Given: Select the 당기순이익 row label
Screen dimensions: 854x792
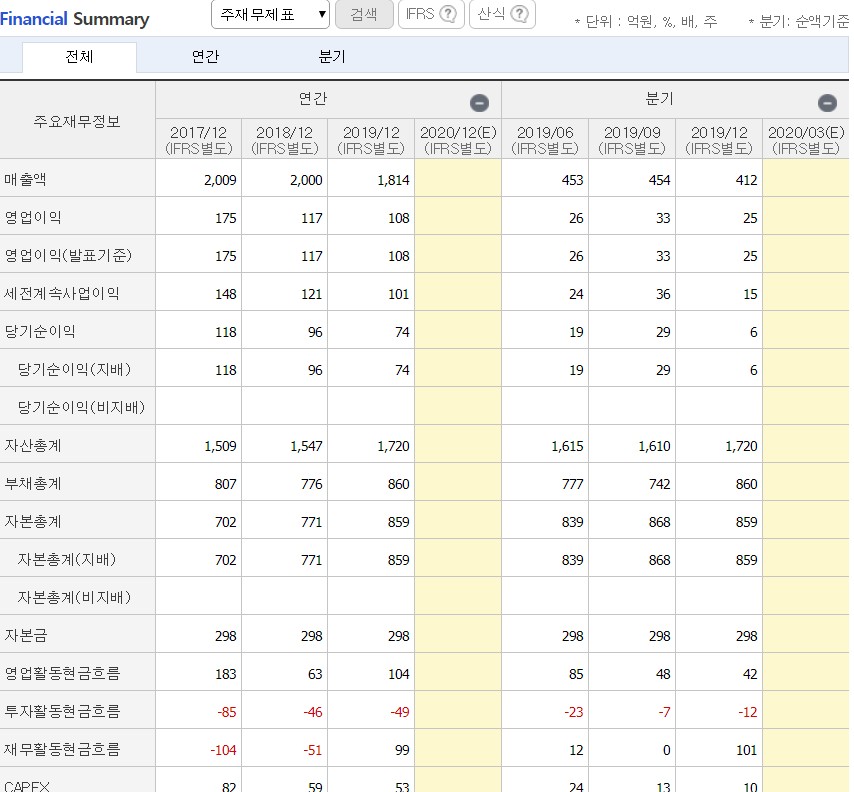Looking at the screenshot, I should point(40,331).
